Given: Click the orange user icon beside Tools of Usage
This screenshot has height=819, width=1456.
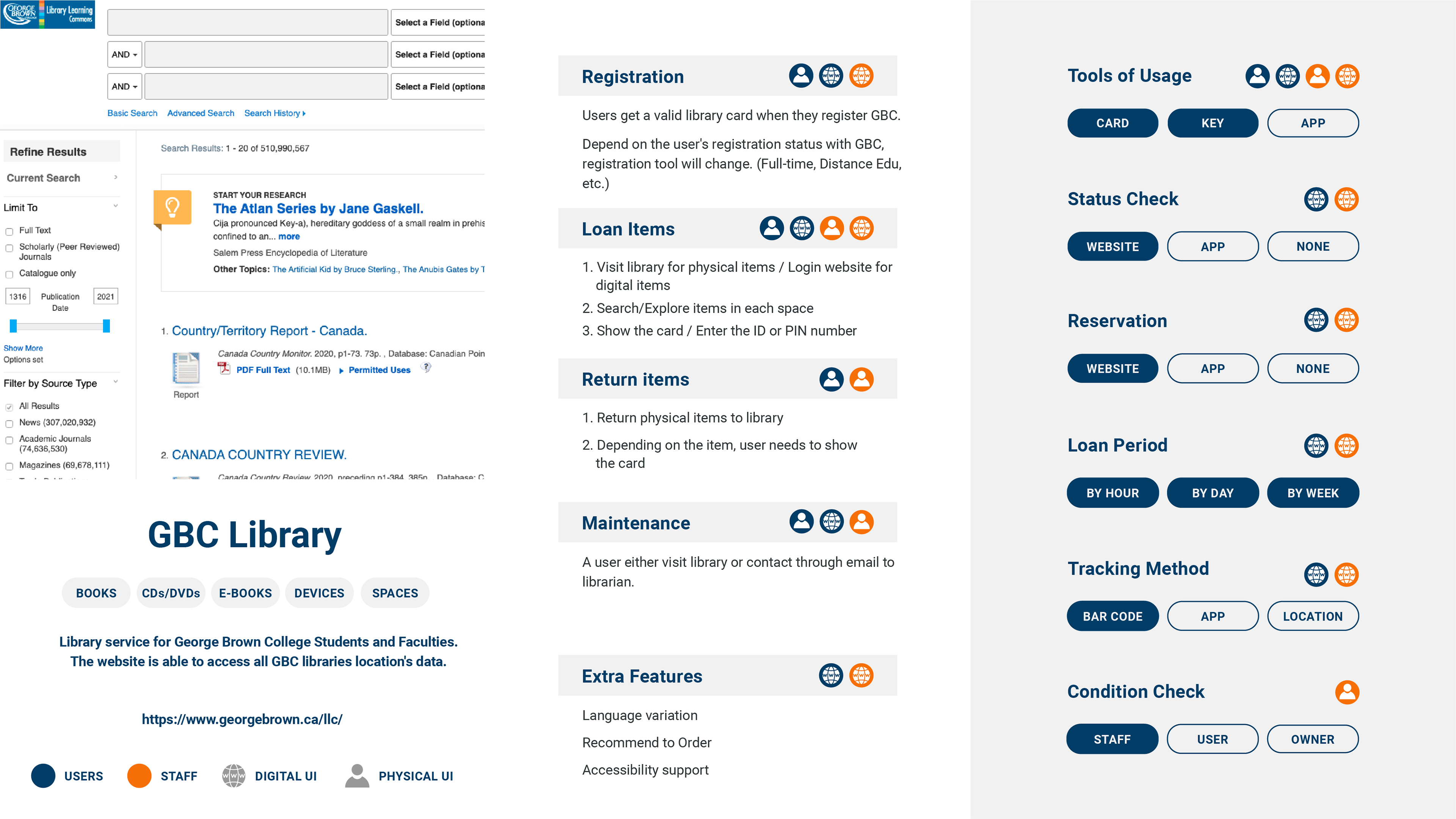Looking at the screenshot, I should (1318, 76).
